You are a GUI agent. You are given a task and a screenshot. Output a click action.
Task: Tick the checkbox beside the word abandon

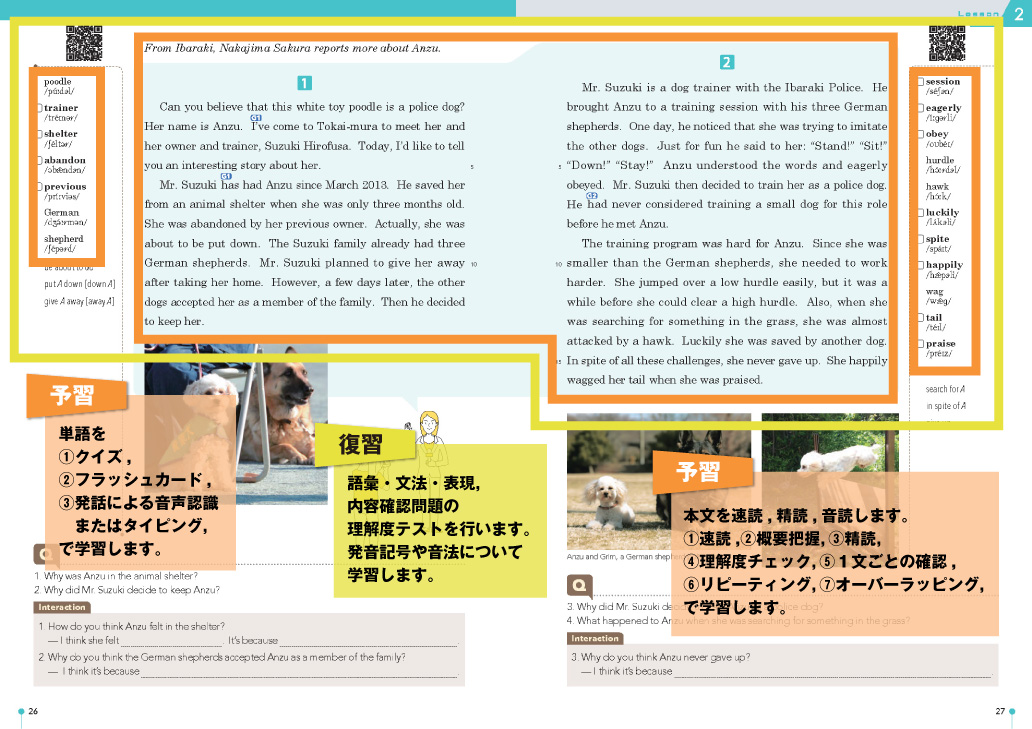click(x=40, y=158)
